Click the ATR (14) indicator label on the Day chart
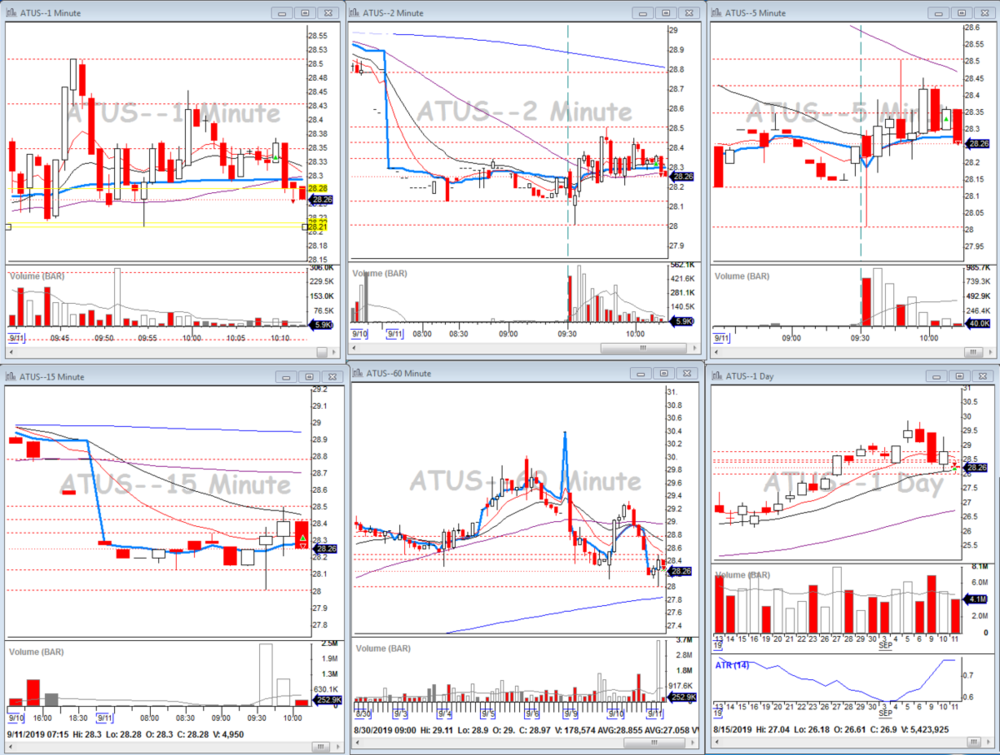Screen dimensions: 1000x755 [x=733, y=662]
